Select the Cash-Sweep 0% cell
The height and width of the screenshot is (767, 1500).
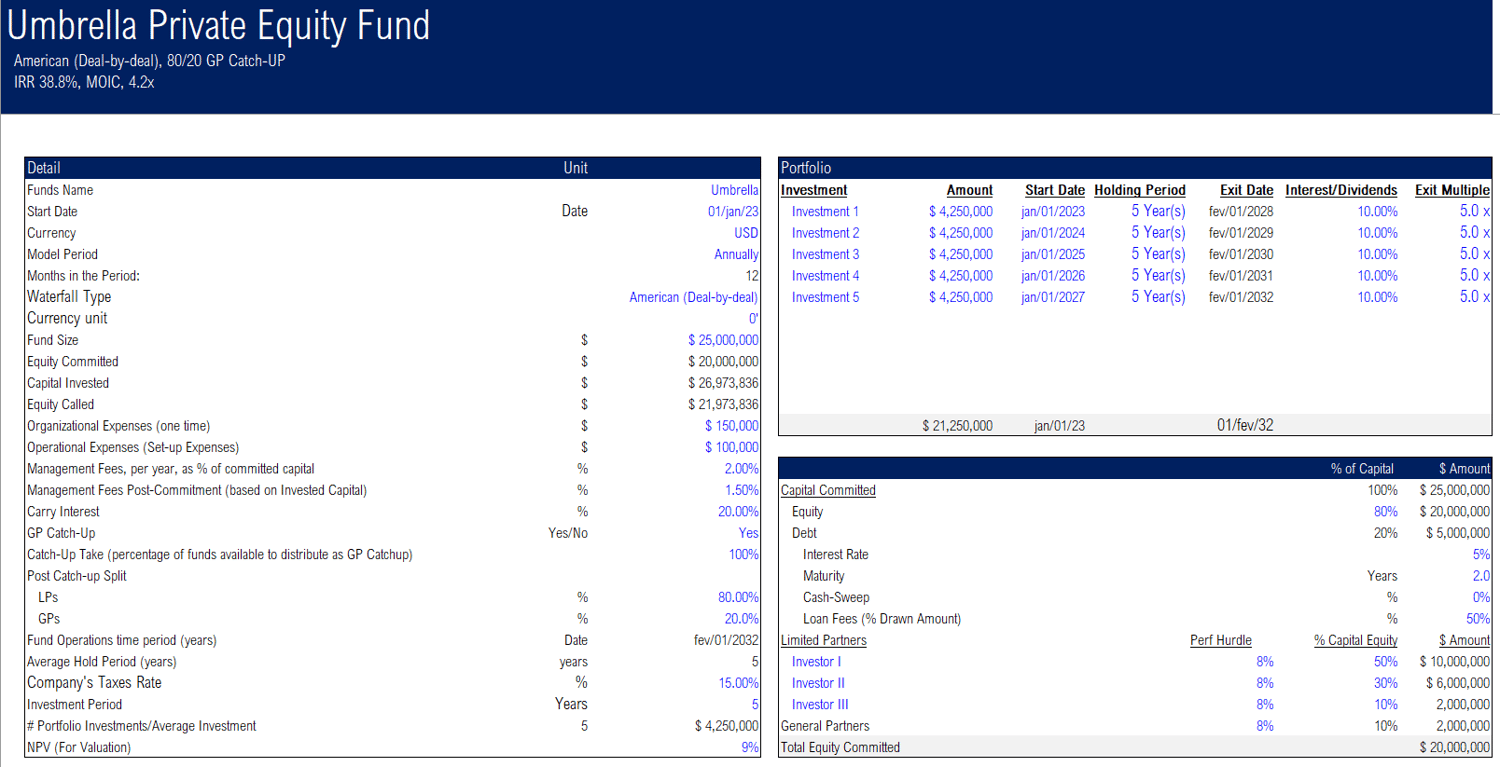(x=1481, y=597)
